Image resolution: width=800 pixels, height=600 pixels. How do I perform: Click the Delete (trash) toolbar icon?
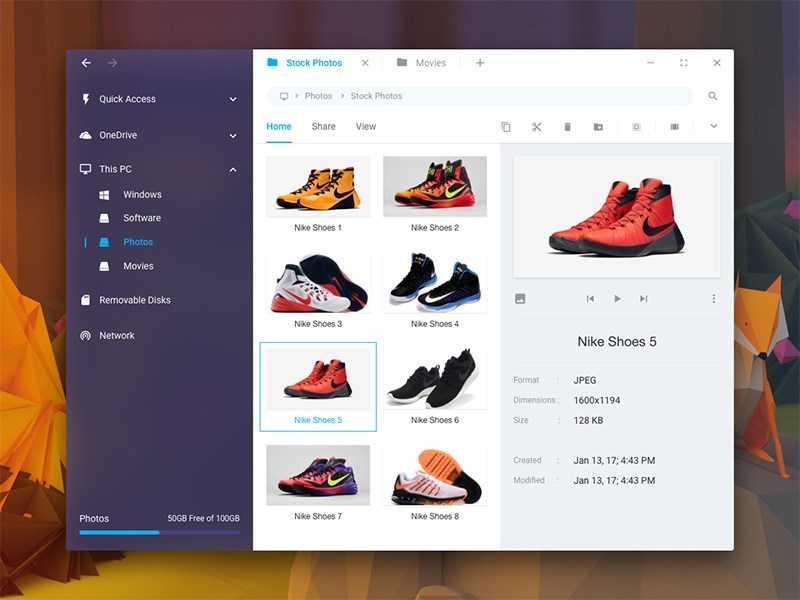(568, 127)
